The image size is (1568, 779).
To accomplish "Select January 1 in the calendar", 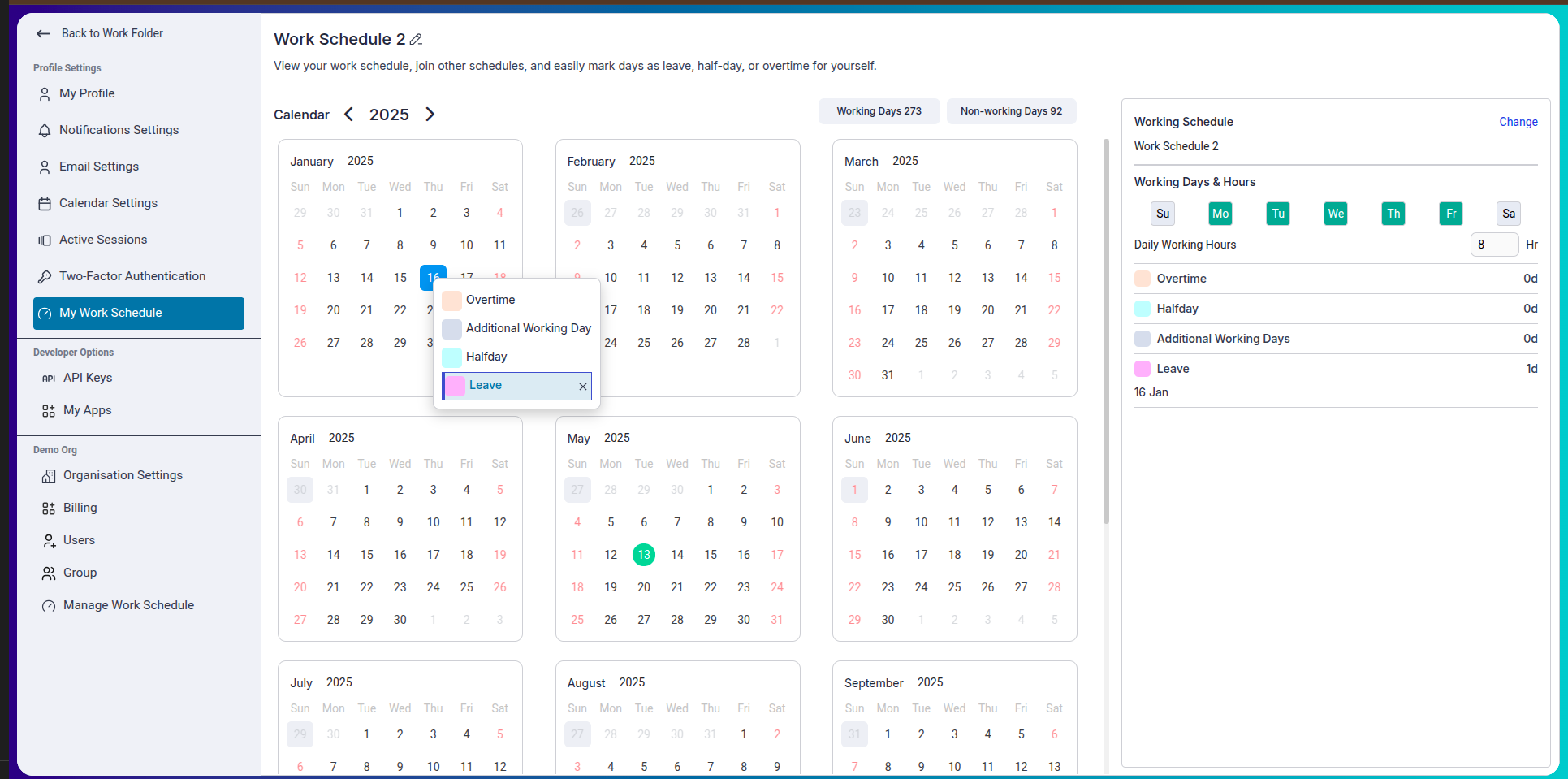I will point(400,213).
